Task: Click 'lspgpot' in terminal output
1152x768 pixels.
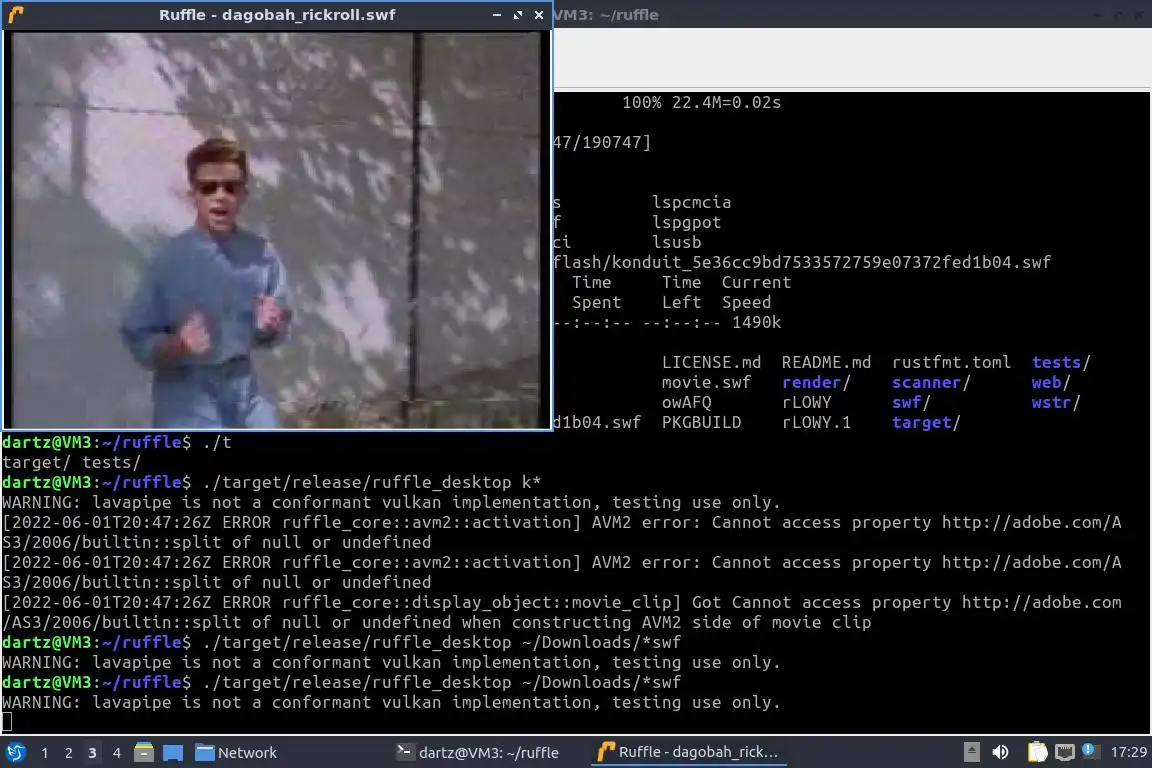Action: [686, 222]
